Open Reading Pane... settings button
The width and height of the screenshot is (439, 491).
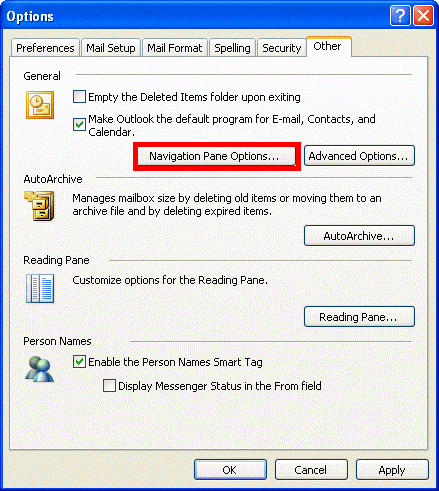(359, 316)
